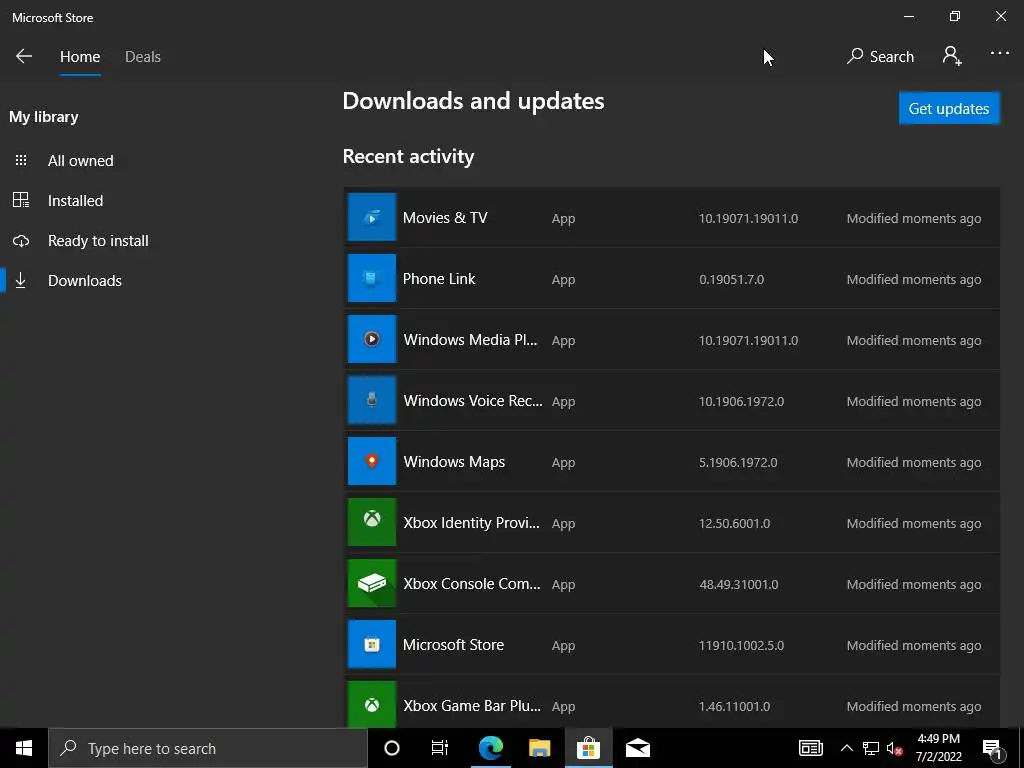Open the Mail app from the taskbar
1024x768 pixels.
[x=637, y=748]
